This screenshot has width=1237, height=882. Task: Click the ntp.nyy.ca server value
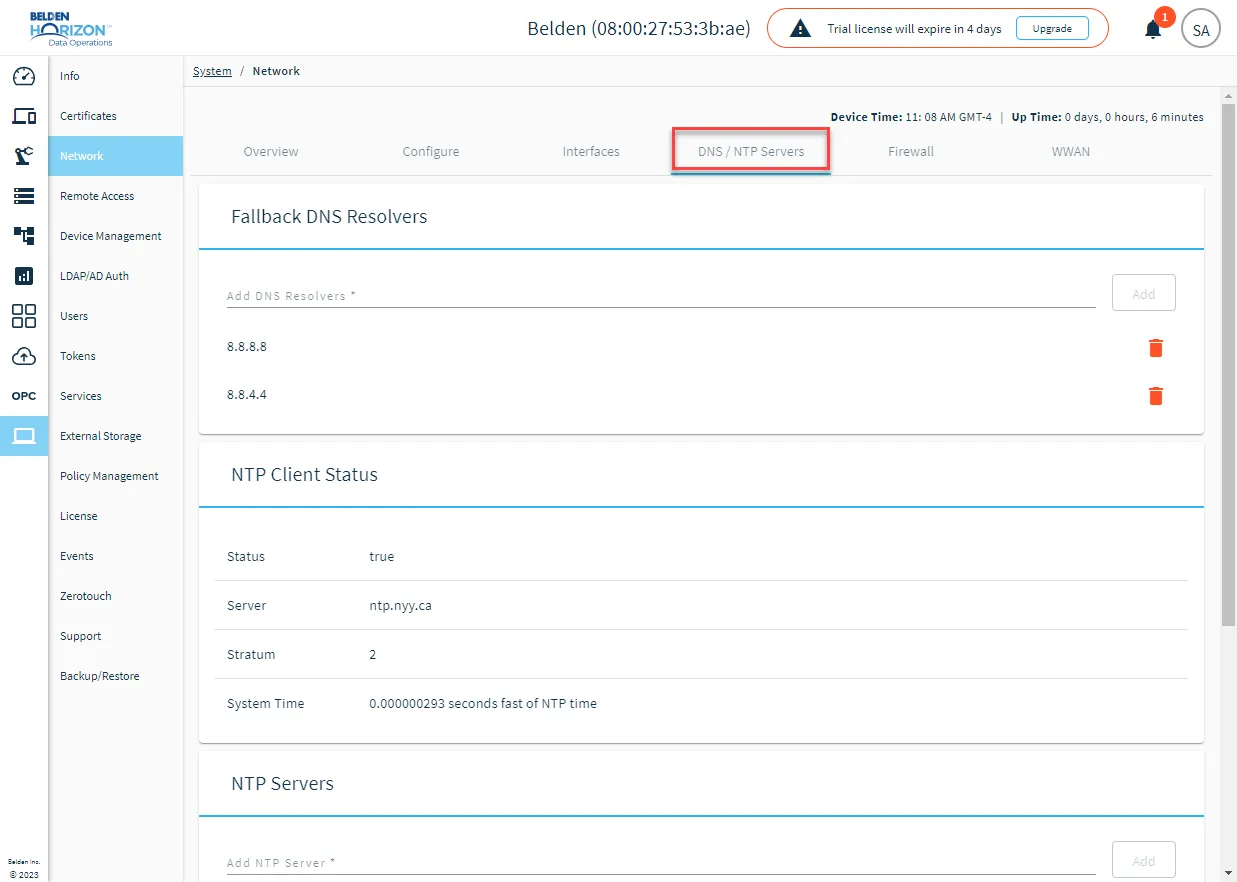pos(400,605)
